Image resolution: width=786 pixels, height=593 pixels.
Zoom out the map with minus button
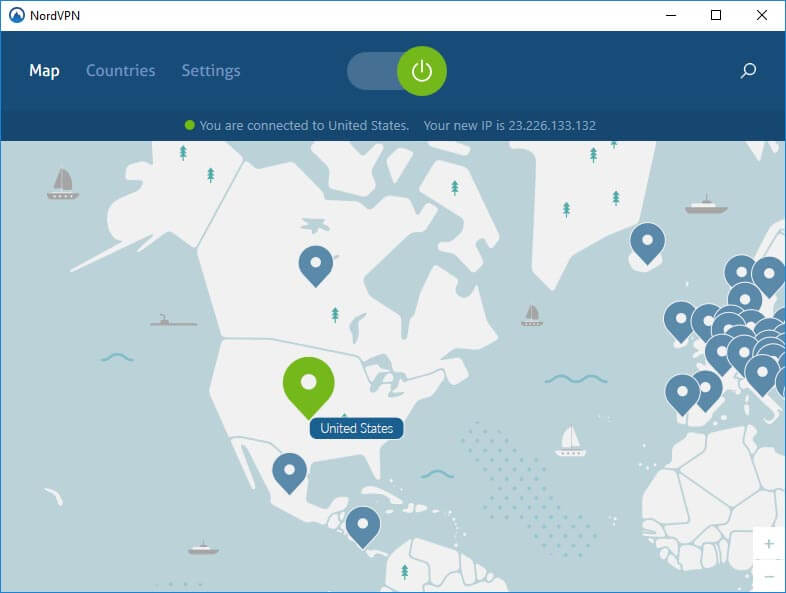pyautogui.click(x=769, y=576)
